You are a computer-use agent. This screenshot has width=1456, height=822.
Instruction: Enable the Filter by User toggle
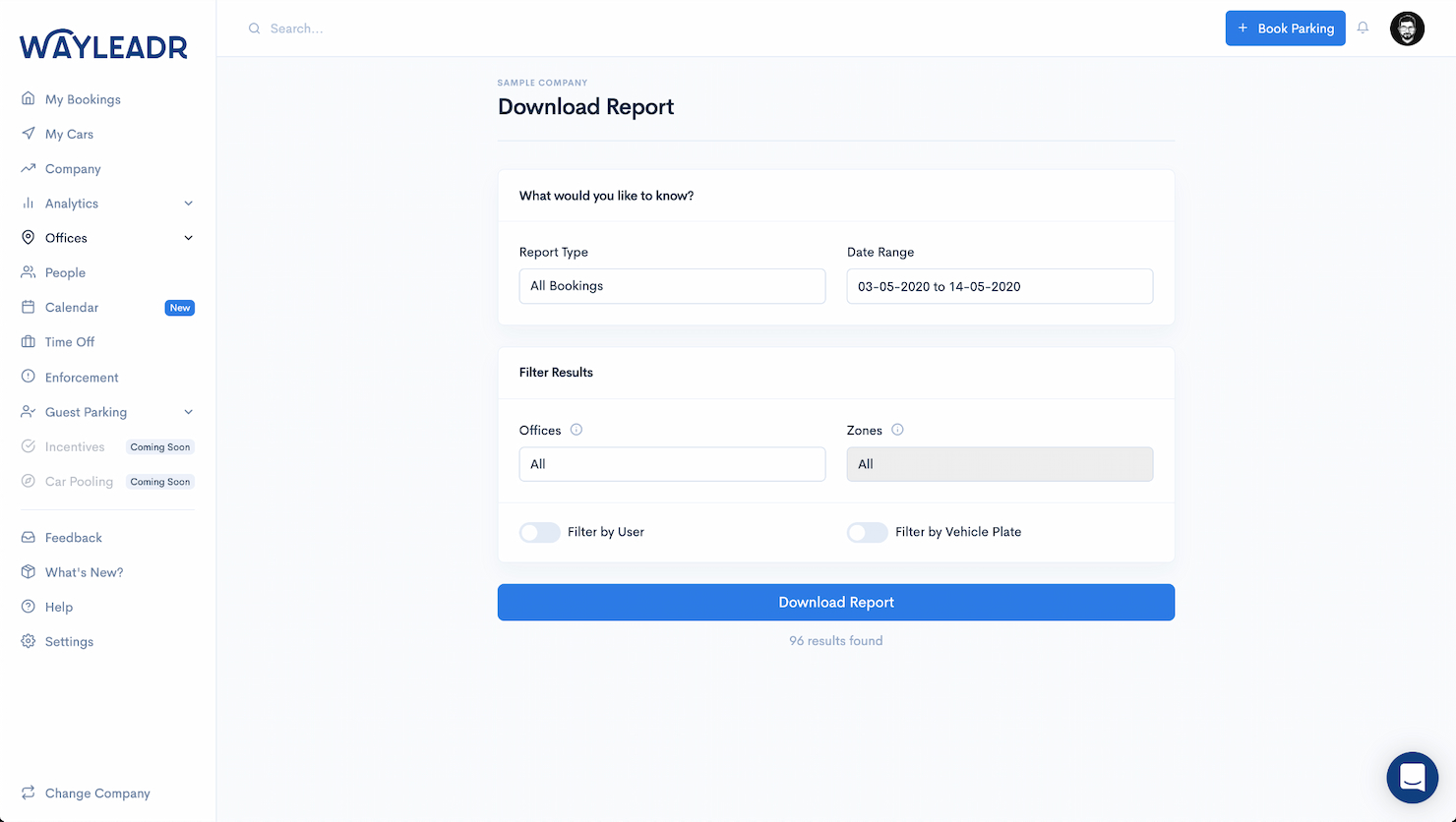click(539, 532)
